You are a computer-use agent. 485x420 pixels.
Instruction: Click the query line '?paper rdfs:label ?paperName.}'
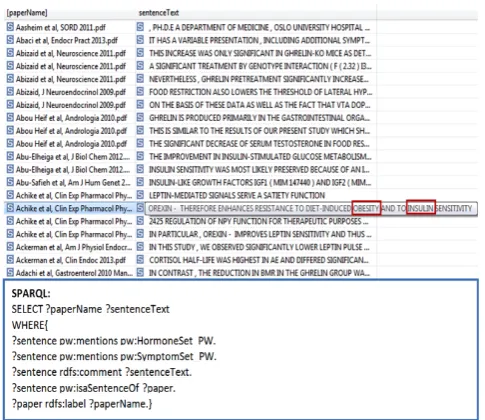(82, 404)
